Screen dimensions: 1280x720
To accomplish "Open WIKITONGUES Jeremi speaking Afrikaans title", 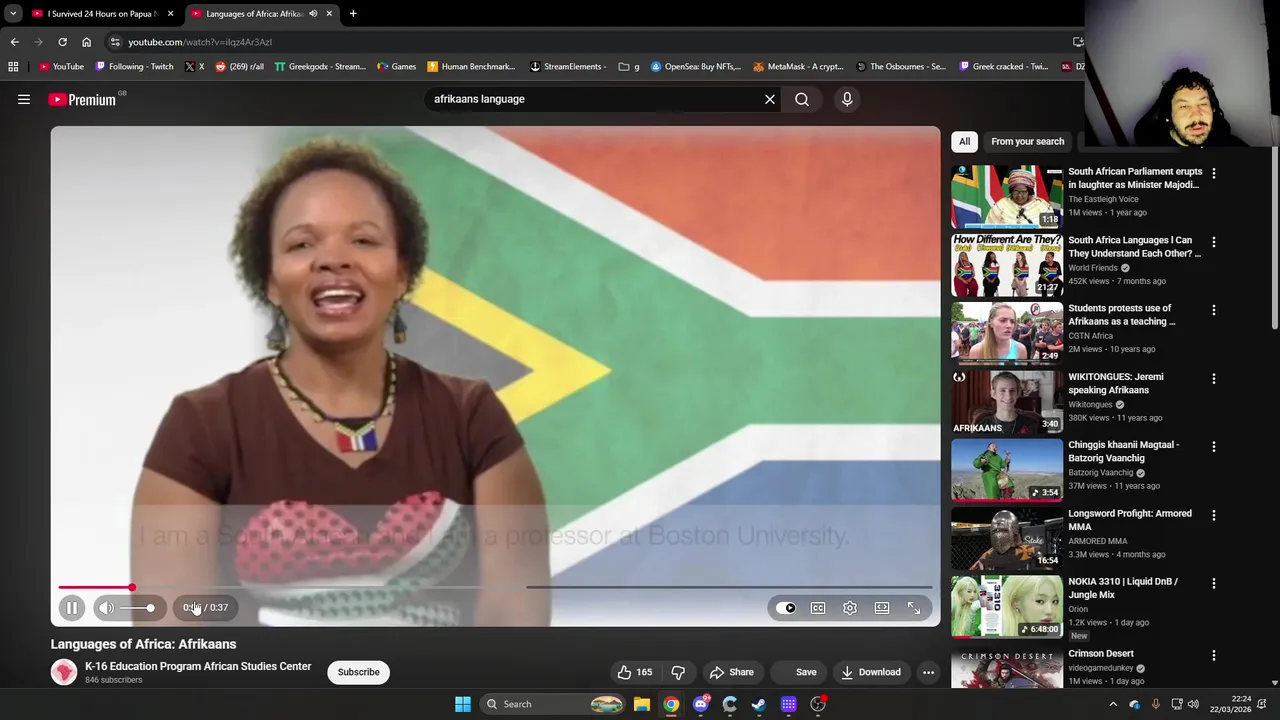I will tap(1116, 384).
